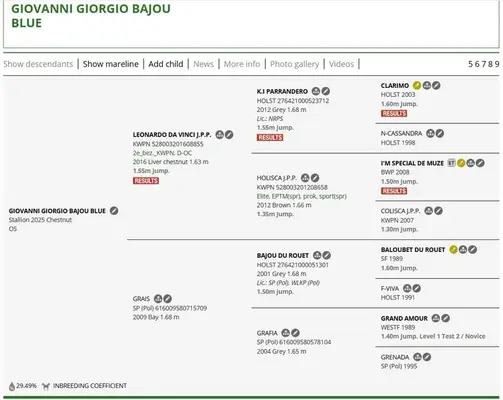Show 5 generations pedigree
This screenshot has width=503, height=400.
click(x=470, y=64)
